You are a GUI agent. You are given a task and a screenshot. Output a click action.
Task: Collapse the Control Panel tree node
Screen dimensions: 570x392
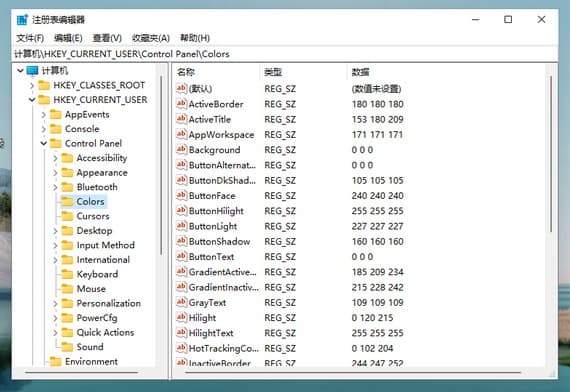(44, 144)
